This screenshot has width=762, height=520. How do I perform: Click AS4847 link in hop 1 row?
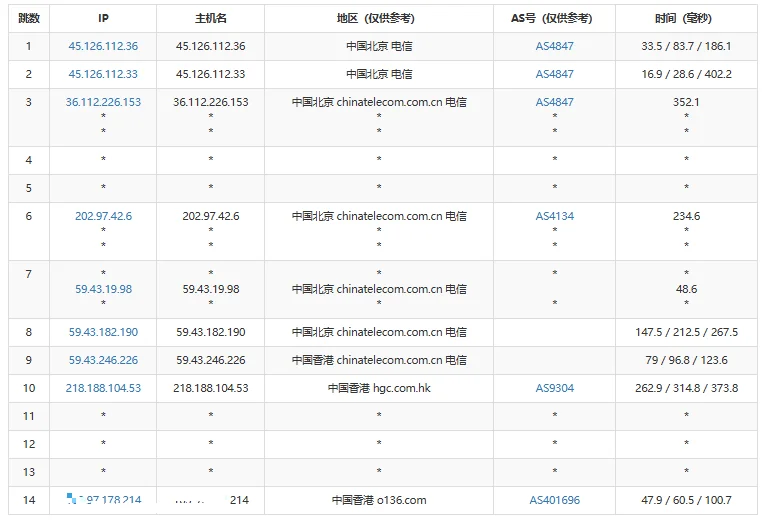554,46
